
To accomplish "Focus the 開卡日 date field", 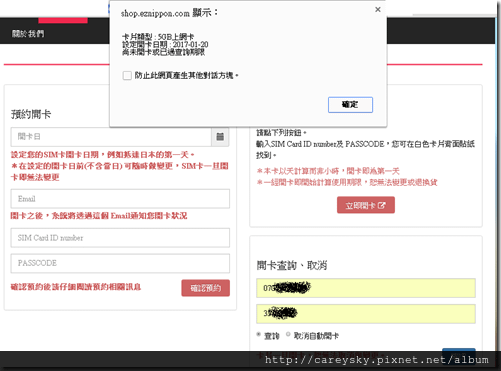I will [x=111, y=137].
